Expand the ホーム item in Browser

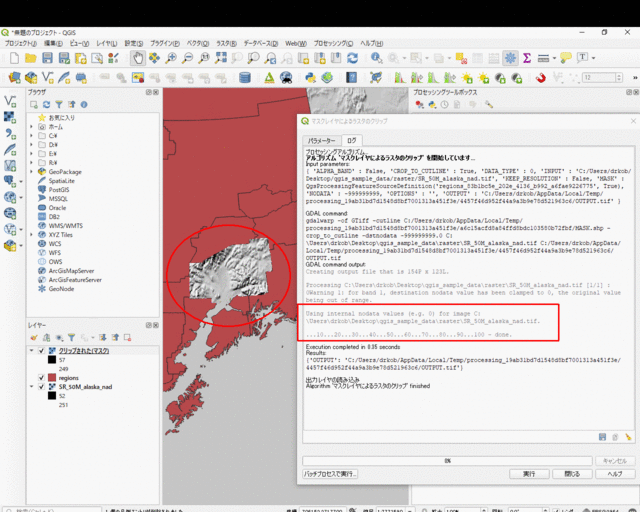tap(31, 127)
